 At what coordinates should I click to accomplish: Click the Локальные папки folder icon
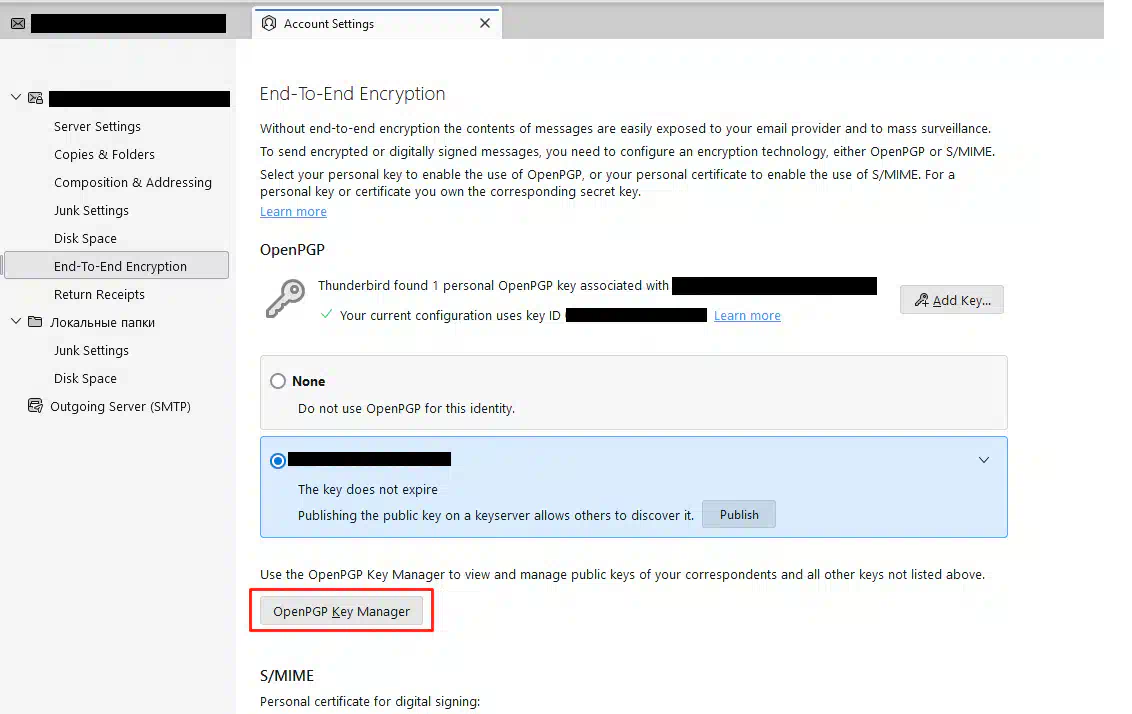click(35, 322)
